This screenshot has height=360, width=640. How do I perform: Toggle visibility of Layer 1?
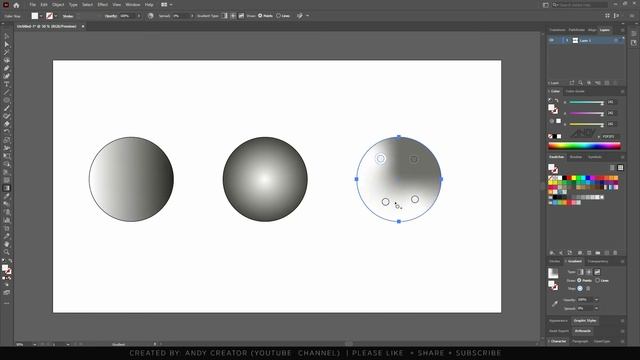click(x=551, y=40)
